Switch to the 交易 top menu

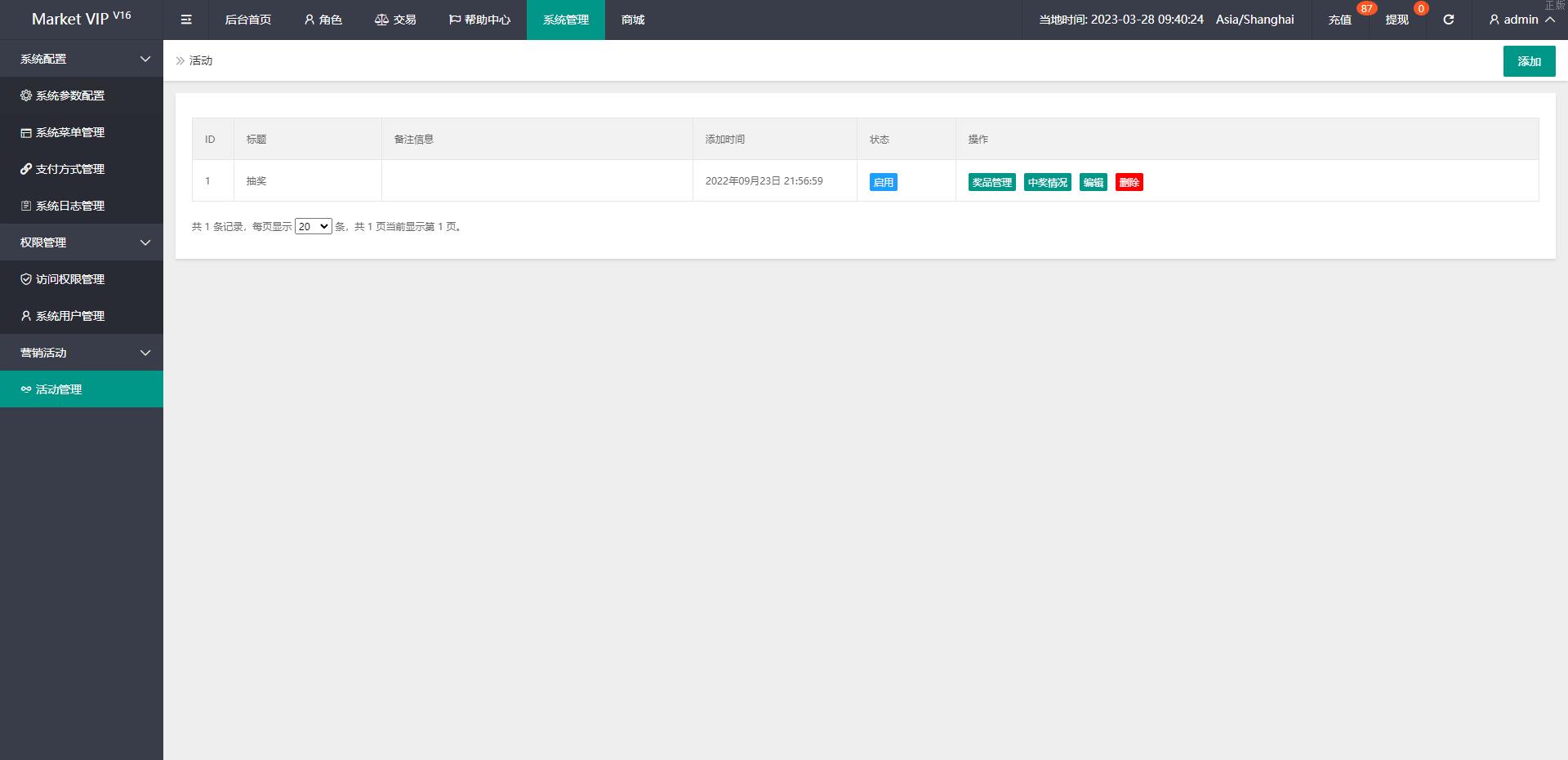click(x=395, y=20)
